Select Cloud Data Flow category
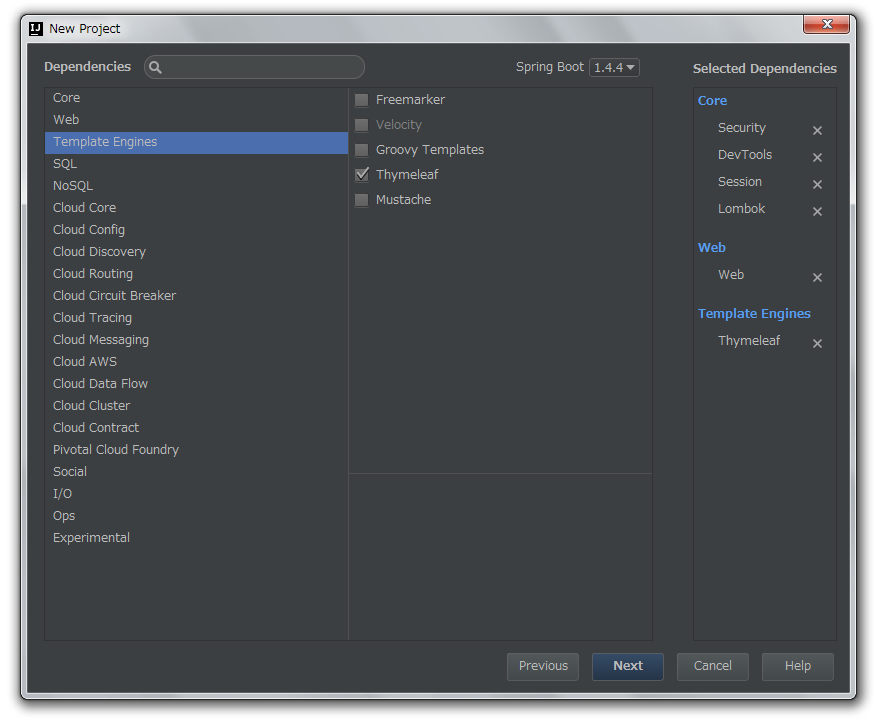This screenshot has width=877, height=720. tap(196, 384)
